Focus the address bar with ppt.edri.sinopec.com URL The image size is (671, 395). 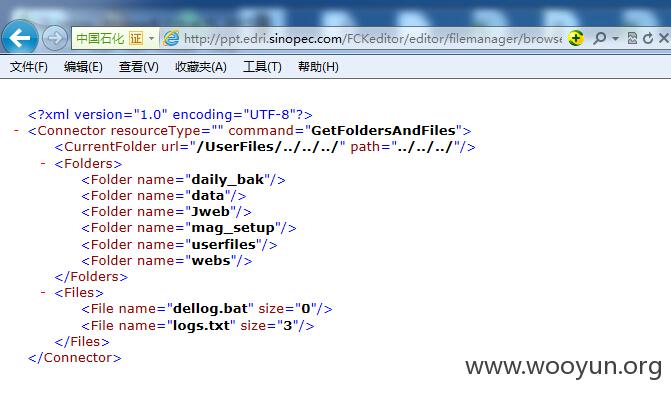point(372,39)
